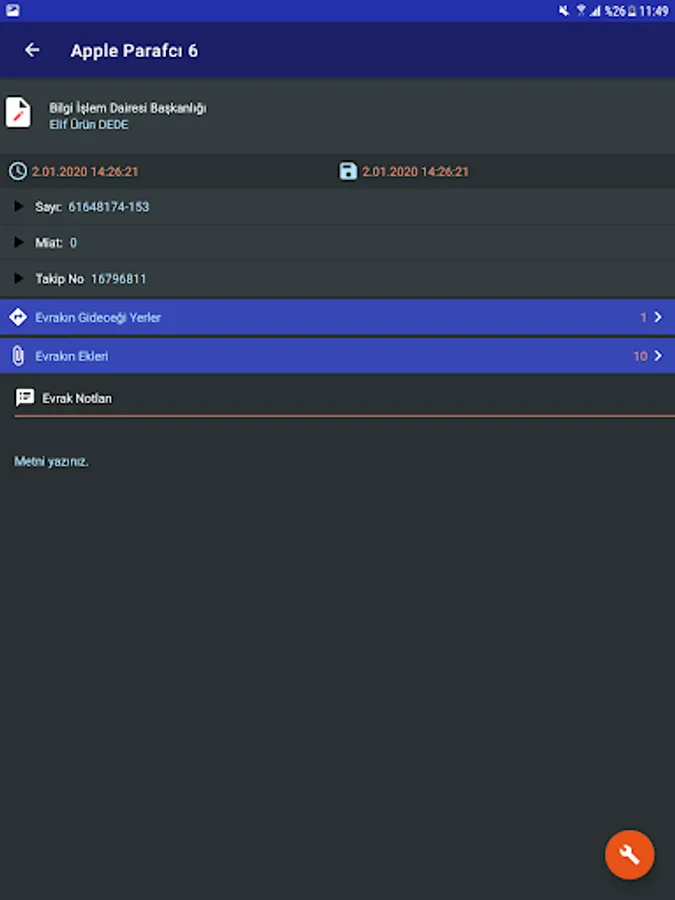Tap the orange wrench floating button
675x900 pixels.
(629, 855)
